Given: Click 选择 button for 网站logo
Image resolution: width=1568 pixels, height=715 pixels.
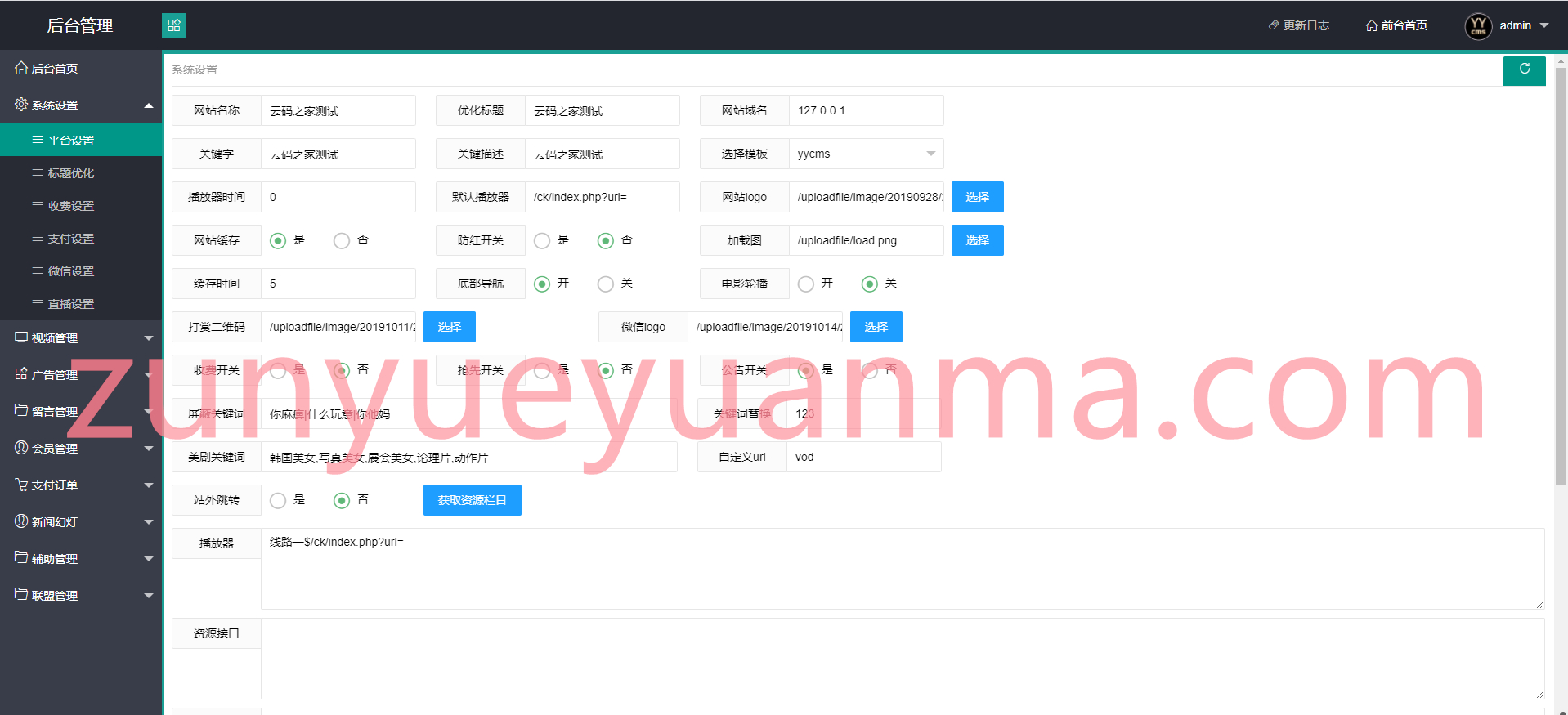Looking at the screenshot, I should tap(977, 197).
